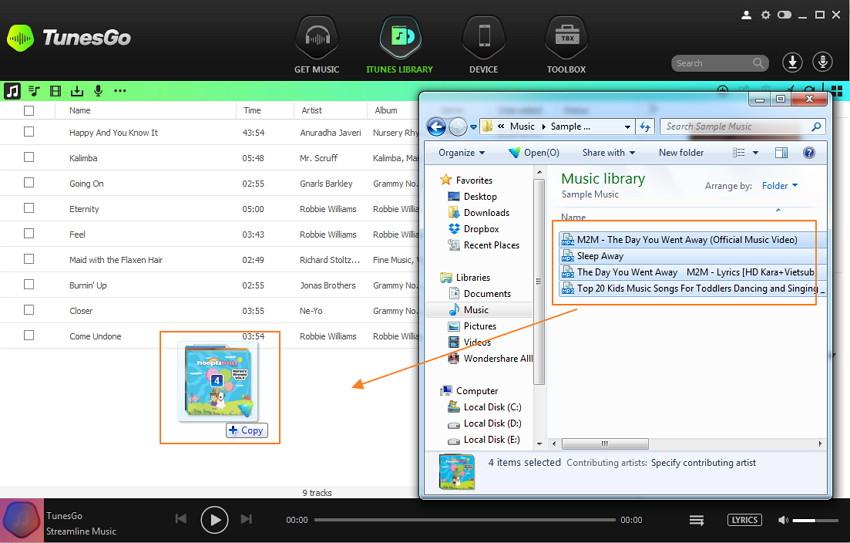This screenshot has width=850, height=543.
Task: Show lyrics with LYRICS button
Action: 744,520
